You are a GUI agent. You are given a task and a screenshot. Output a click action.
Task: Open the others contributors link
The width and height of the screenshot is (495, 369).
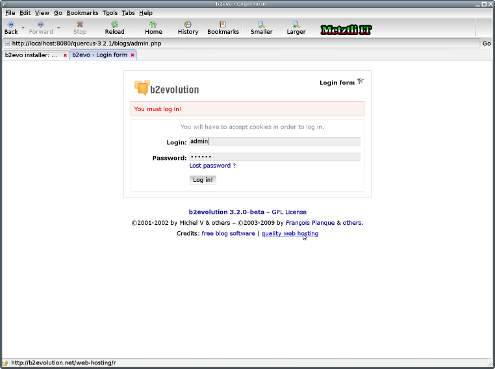point(352,223)
